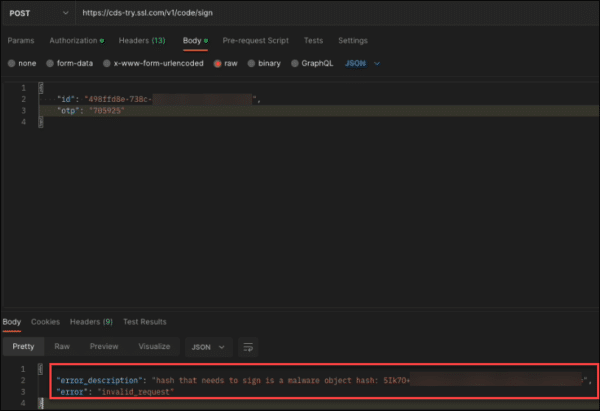The width and height of the screenshot is (600, 411).
Task: Choose the GraphQL body type
Action: tap(297, 63)
